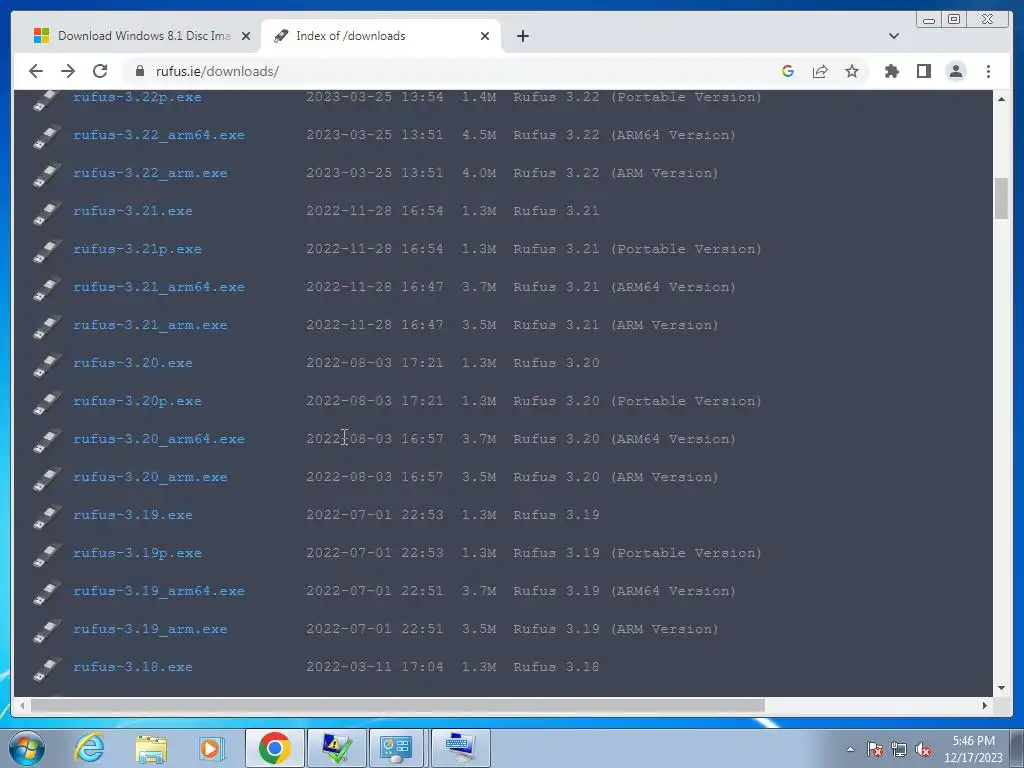Viewport: 1024px width, 768px height.
Task: Share this page via share icon
Action: click(x=820, y=71)
